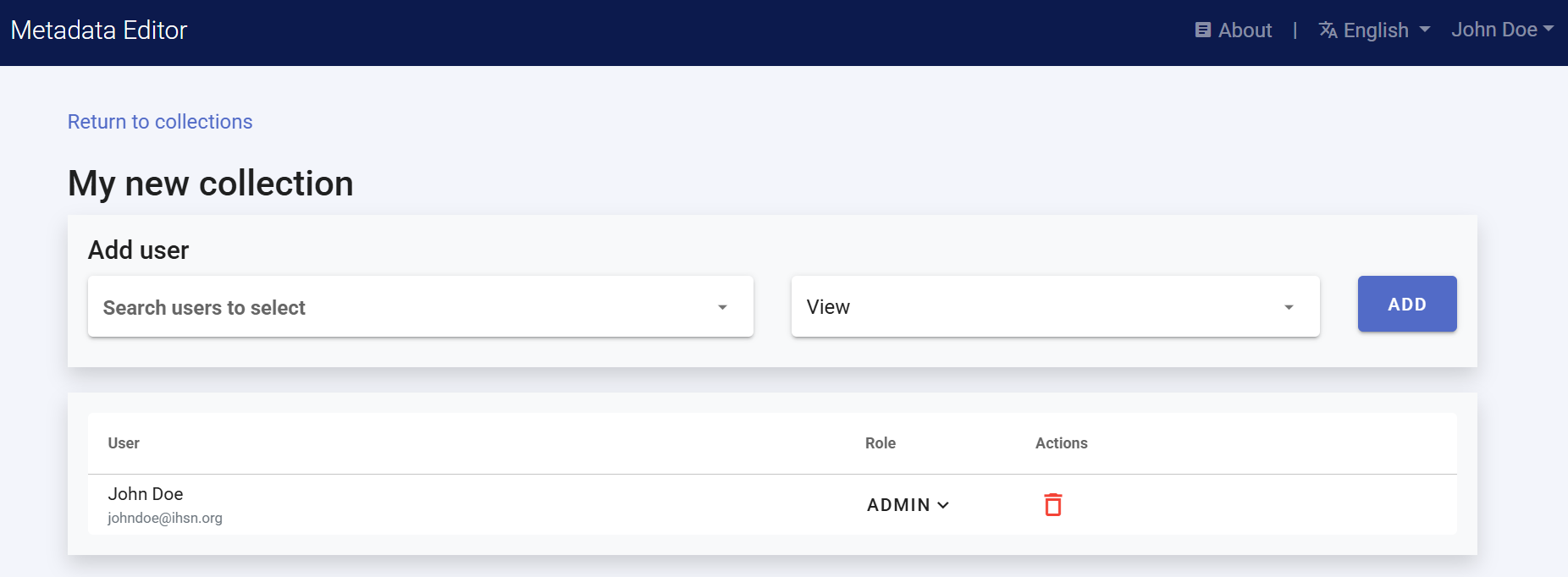This screenshot has height=577, width=1568.
Task: Select the johndoe@ihsn.org email text
Action: [x=165, y=518]
